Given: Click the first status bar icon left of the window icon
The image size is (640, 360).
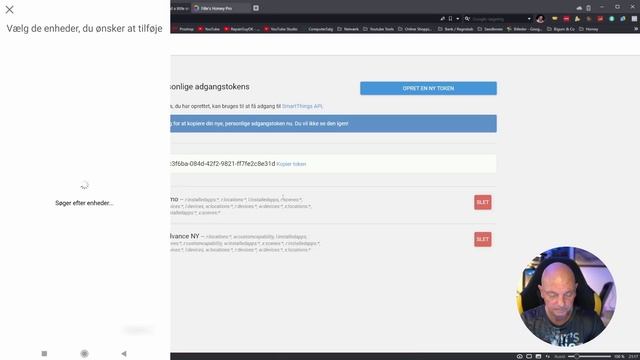Looking at the screenshot, I should (x=519, y=356).
